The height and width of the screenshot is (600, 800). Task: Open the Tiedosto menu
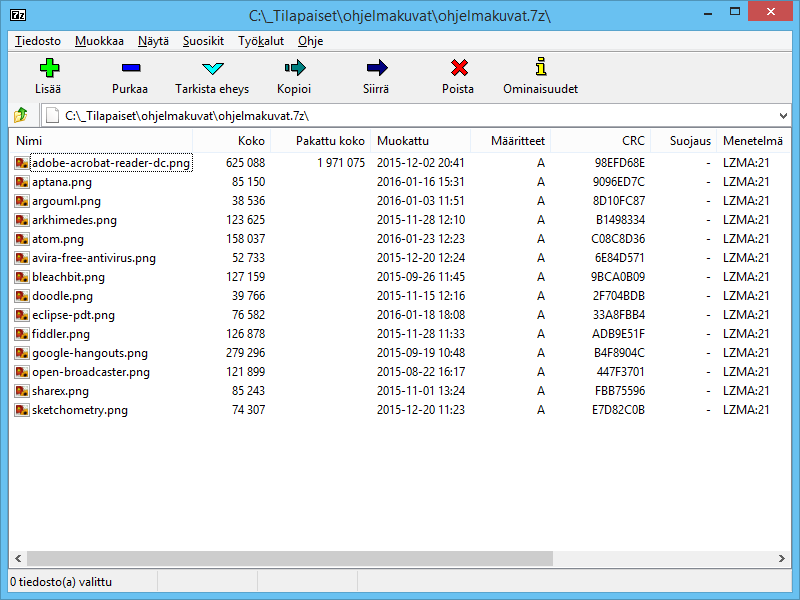tap(38, 41)
